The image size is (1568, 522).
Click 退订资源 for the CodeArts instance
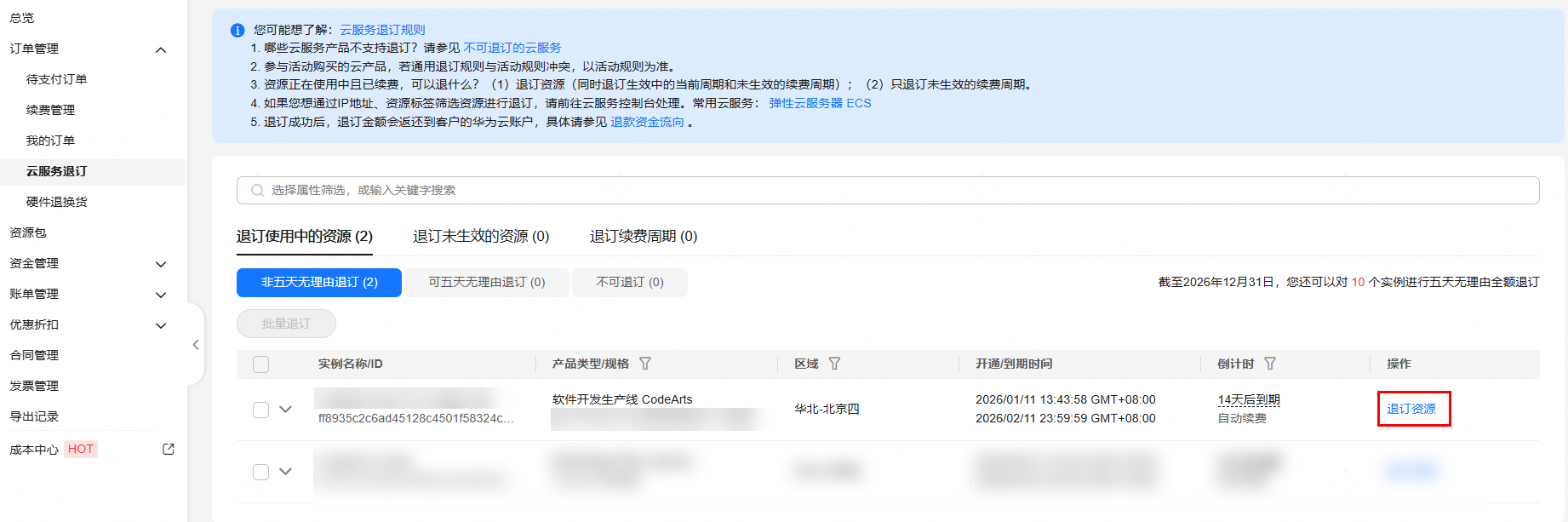1411,409
